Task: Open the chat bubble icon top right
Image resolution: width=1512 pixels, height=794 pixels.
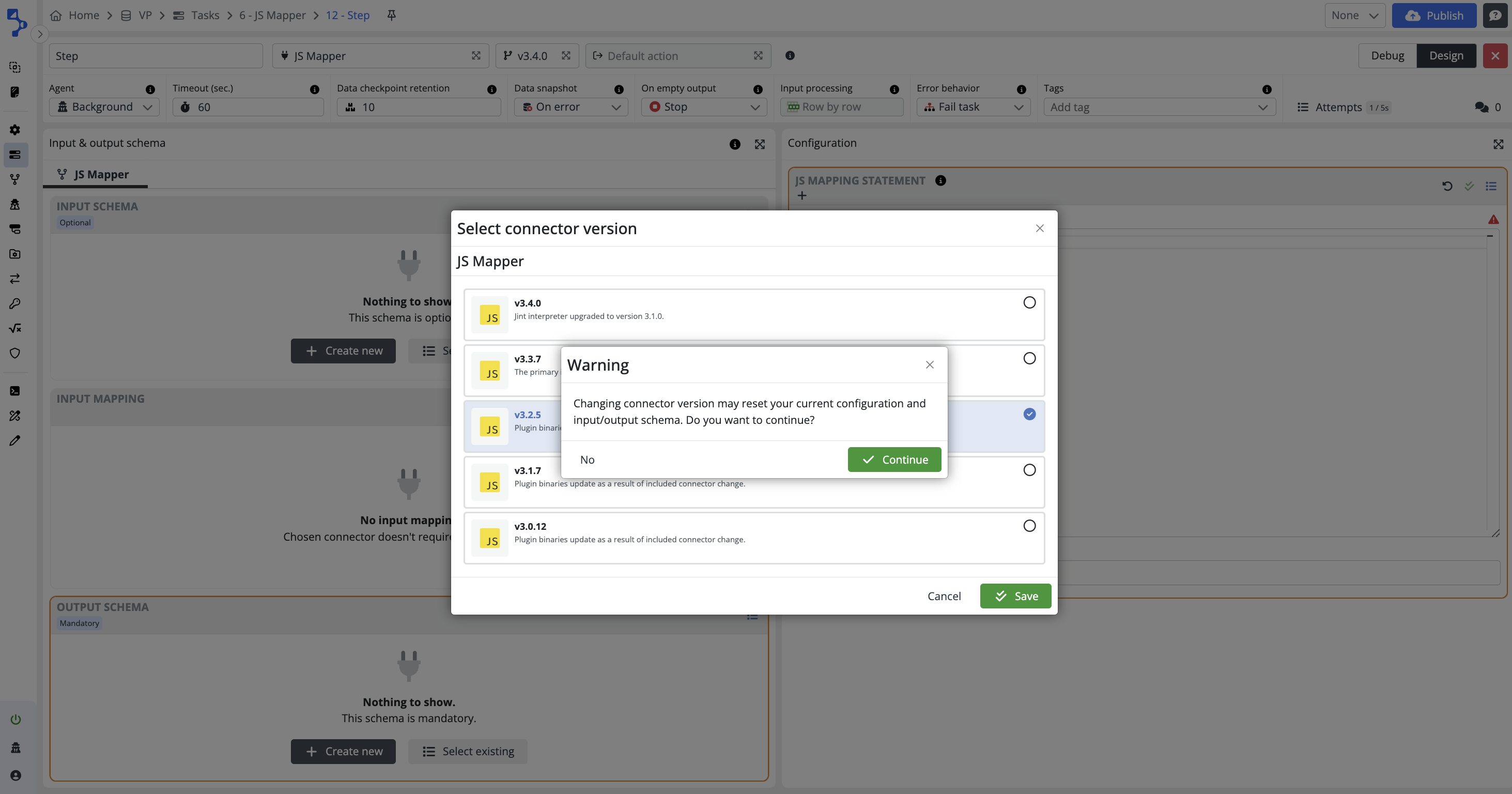Action: click(x=1494, y=16)
